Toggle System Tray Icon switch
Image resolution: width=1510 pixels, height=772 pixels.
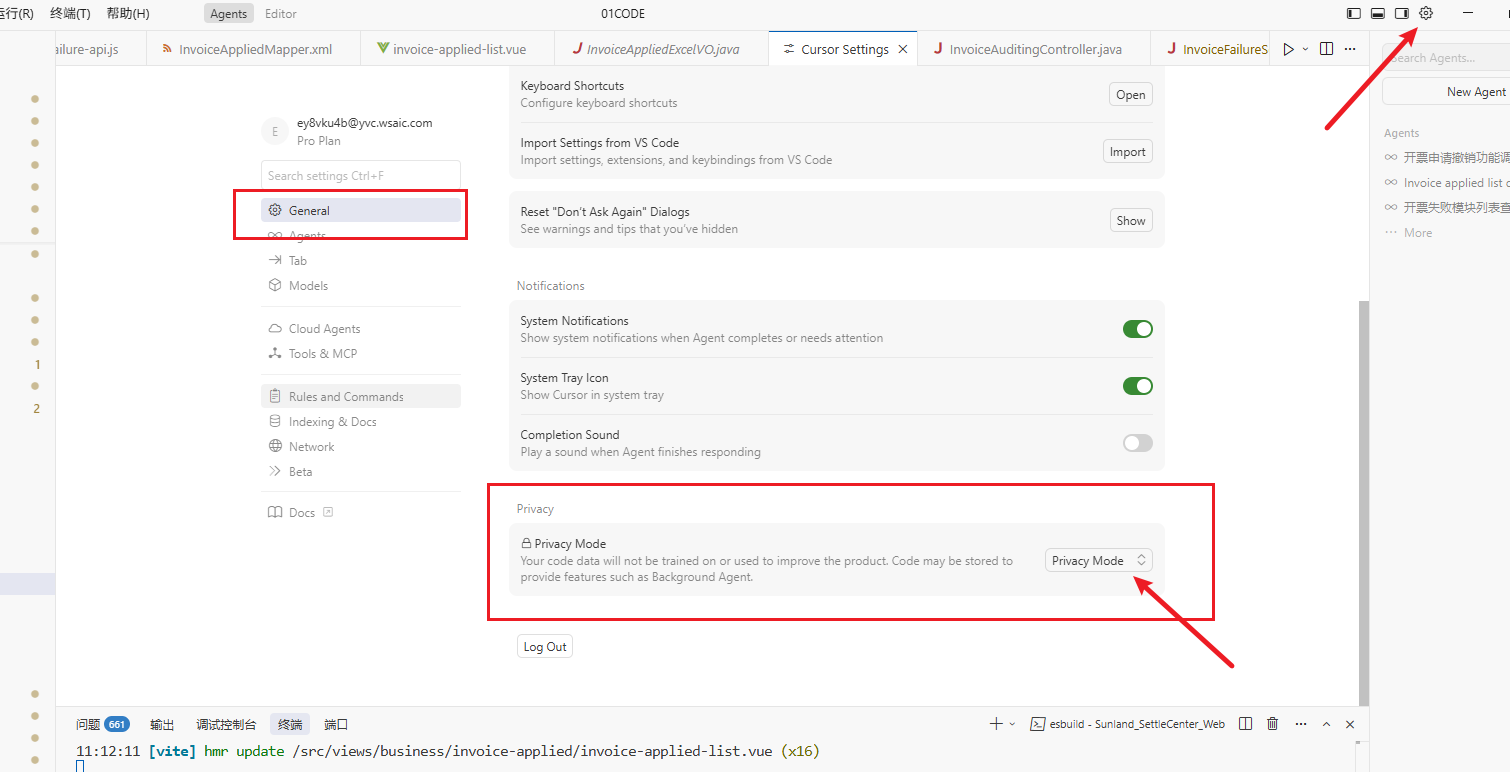click(1138, 386)
